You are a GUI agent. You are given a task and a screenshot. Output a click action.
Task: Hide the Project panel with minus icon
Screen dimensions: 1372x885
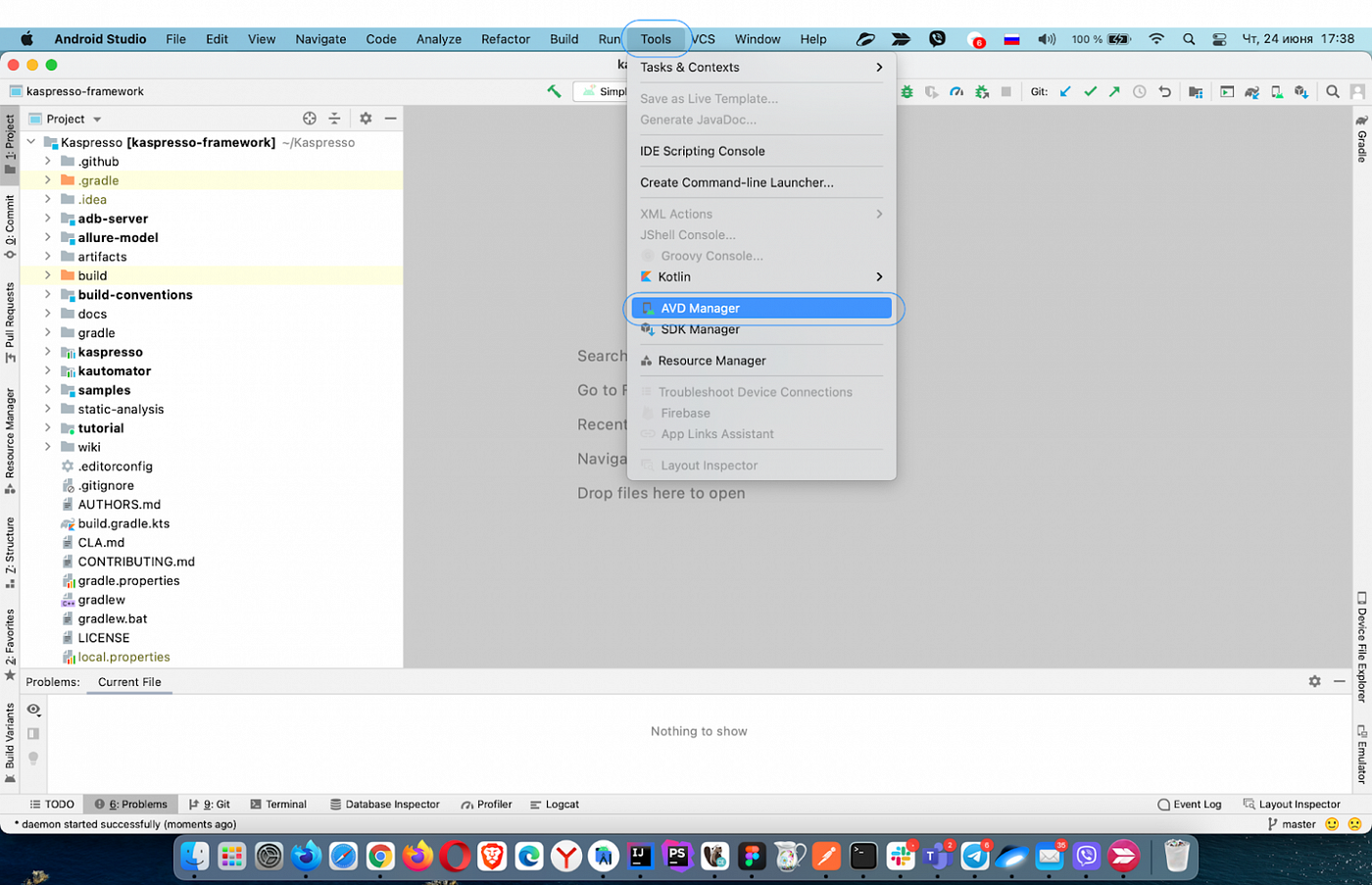tap(390, 119)
